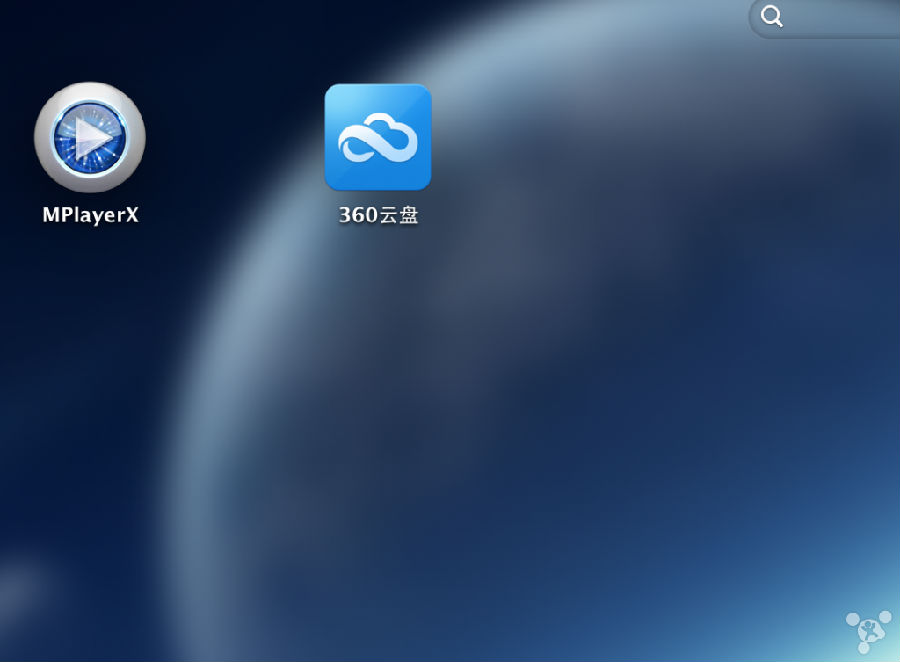
Task: Click the left circle of the watermark logo
Action: [852, 617]
